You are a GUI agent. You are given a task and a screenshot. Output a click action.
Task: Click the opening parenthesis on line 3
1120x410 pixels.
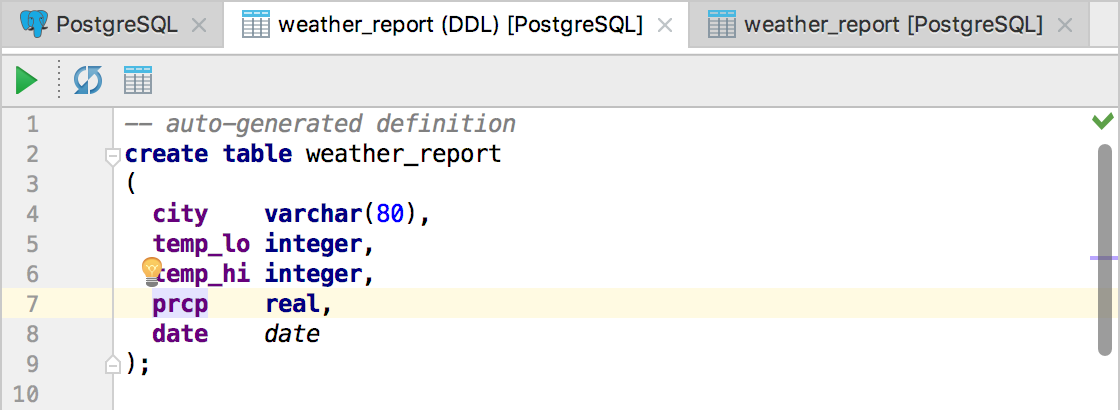[x=130, y=184]
